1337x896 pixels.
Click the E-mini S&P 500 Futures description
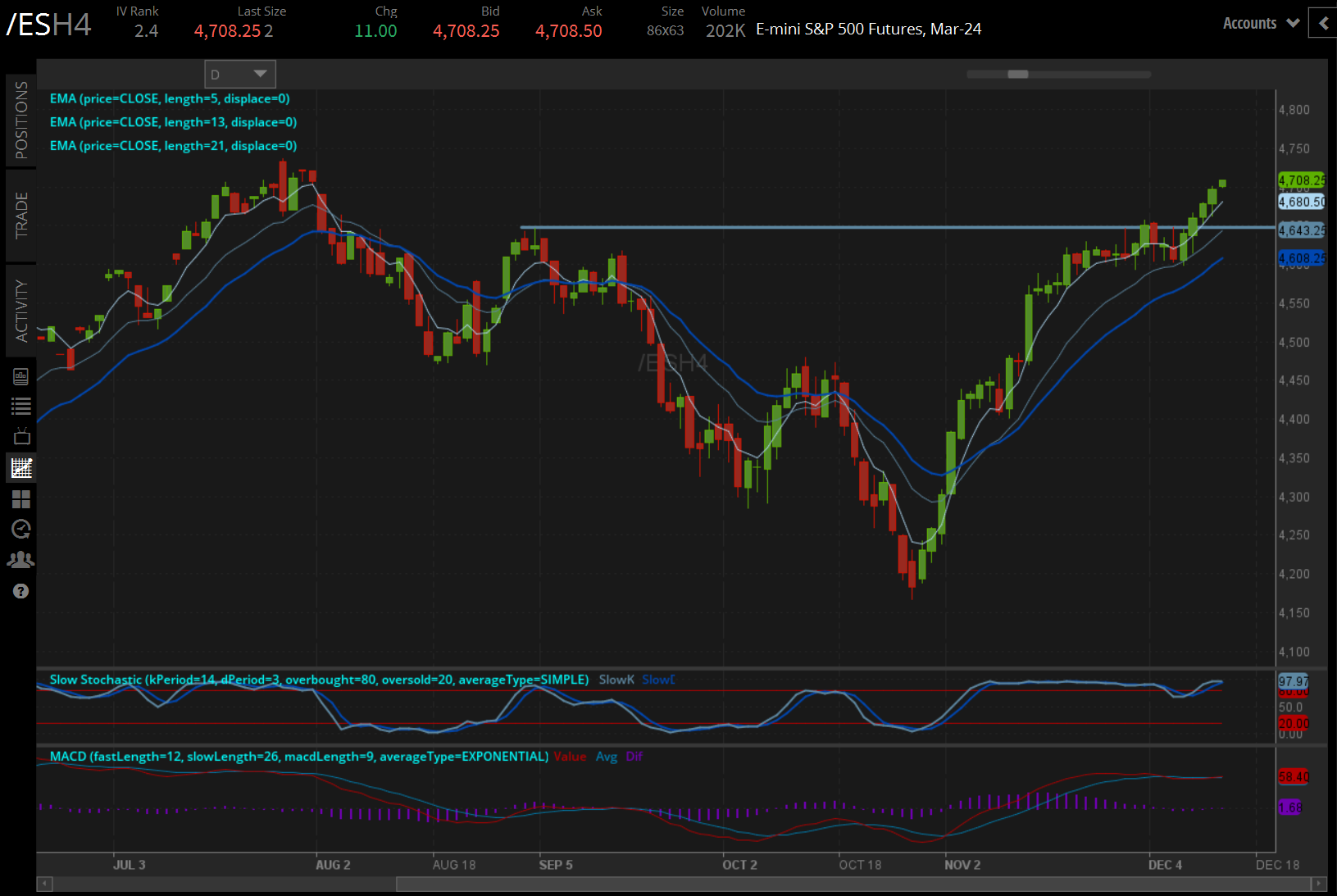pyautogui.click(x=869, y=30)
